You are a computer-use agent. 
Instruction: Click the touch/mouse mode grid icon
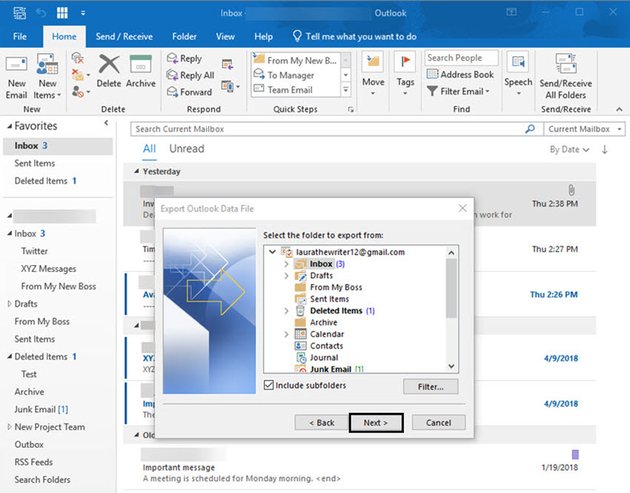coord(62,13)
